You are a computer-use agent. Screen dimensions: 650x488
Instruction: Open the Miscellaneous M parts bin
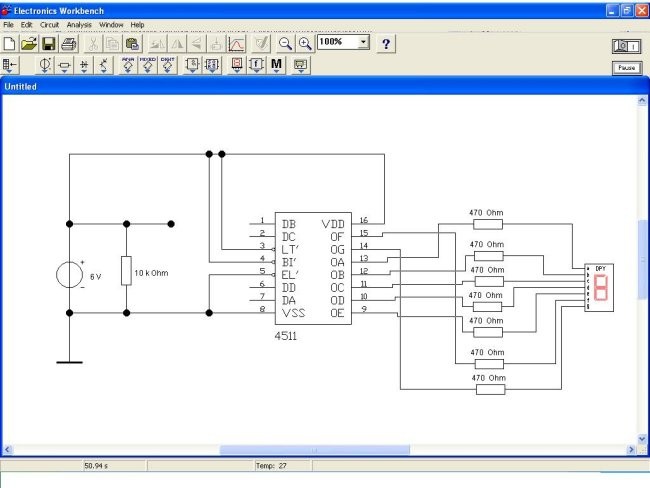pyautogui.click(x=276, y=65)
